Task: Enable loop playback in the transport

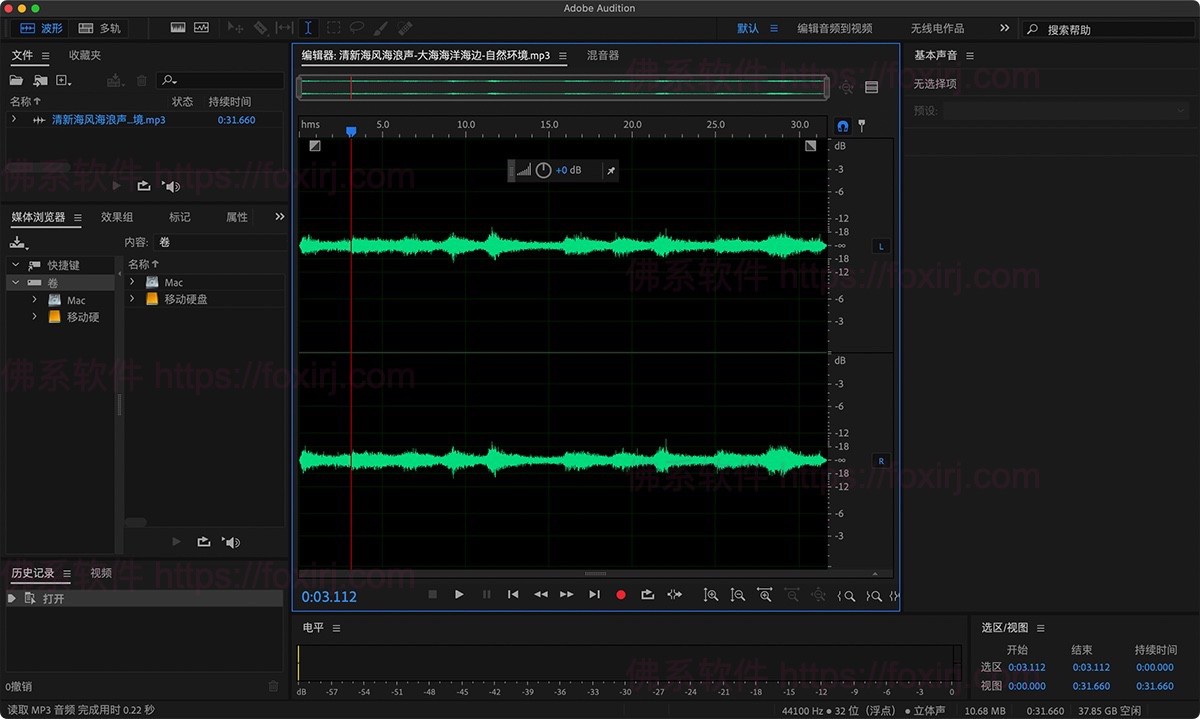Action: point(647,595)
